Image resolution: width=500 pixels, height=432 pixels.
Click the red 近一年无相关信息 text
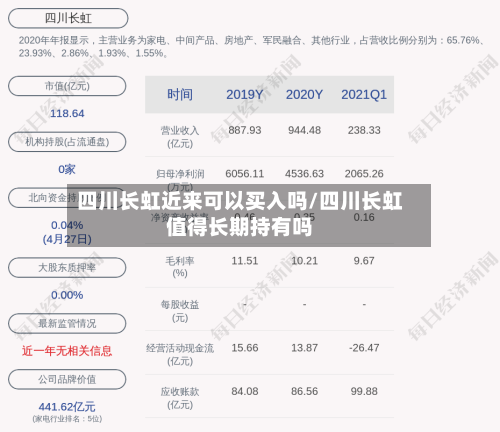click(67, 351)
